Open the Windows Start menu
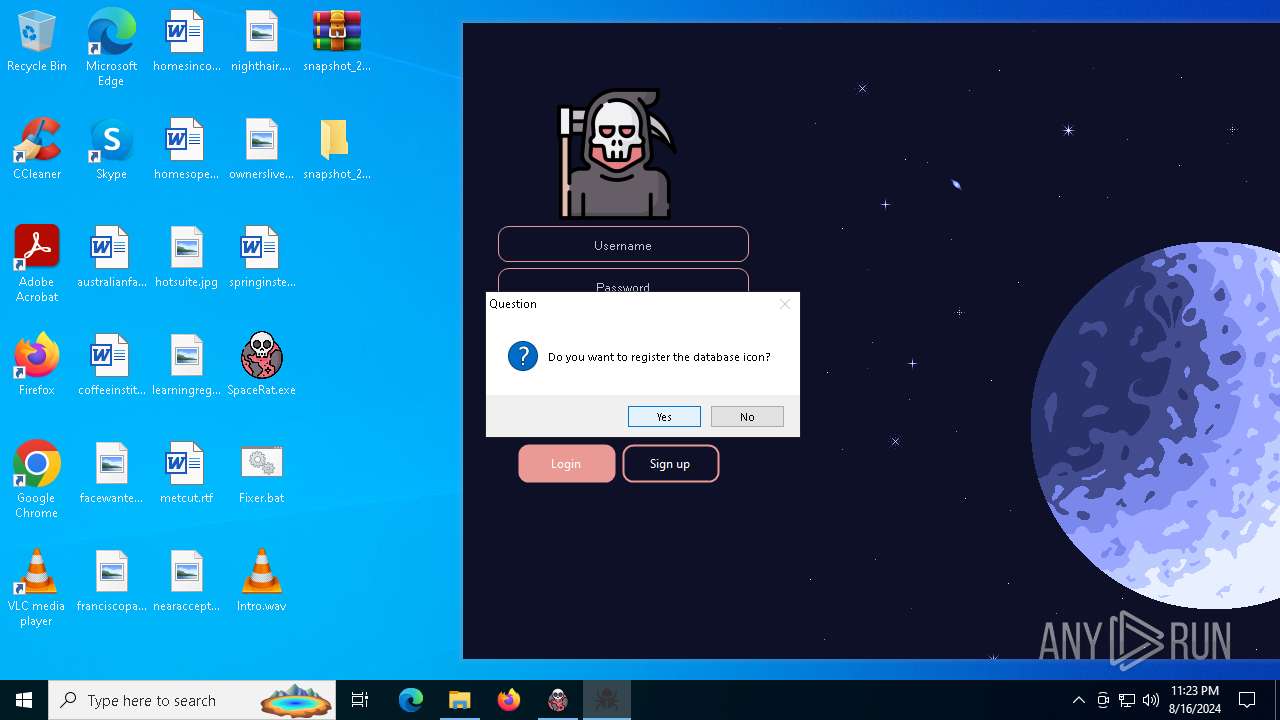This screenshot has height=720, width=1280. tap(24, 700)
